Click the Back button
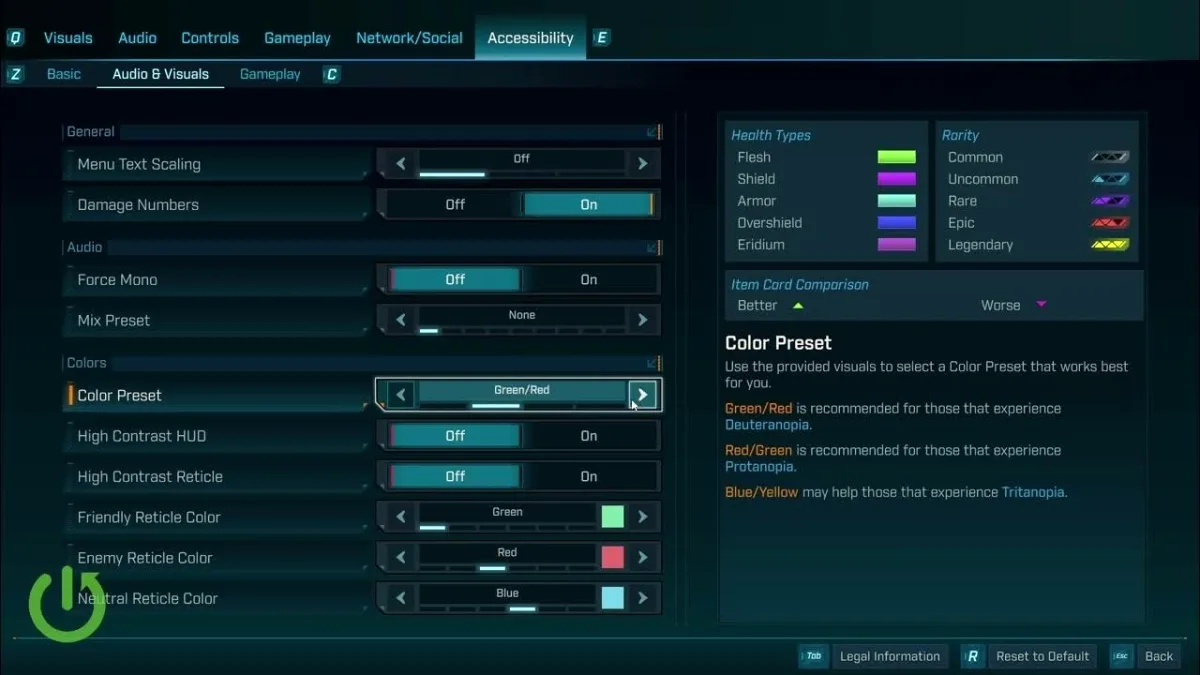 click(x=1159, y=656)
